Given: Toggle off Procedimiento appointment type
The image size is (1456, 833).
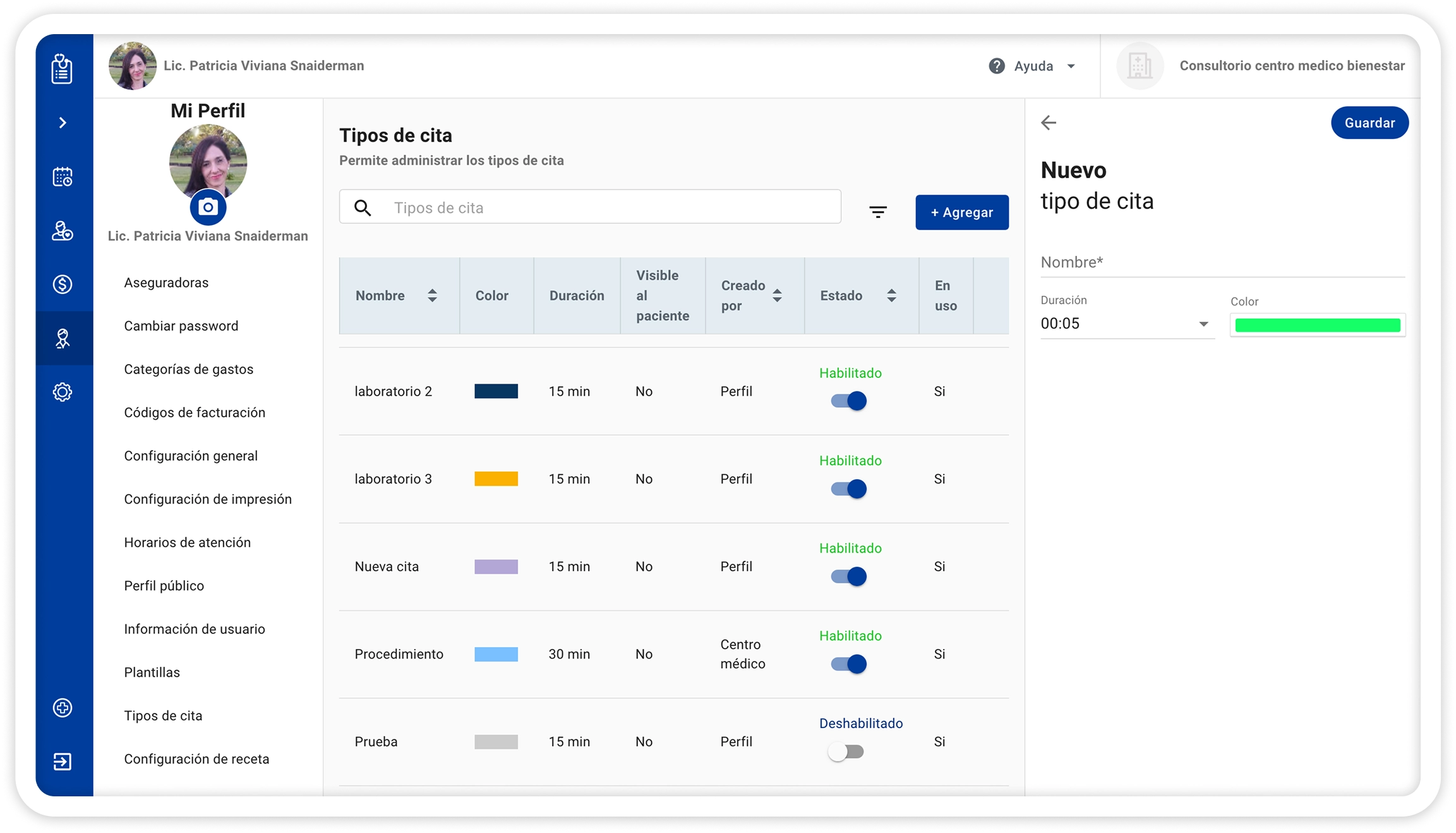Looking at the screenshot, I should pyautogui.click(x=848, y=664).
